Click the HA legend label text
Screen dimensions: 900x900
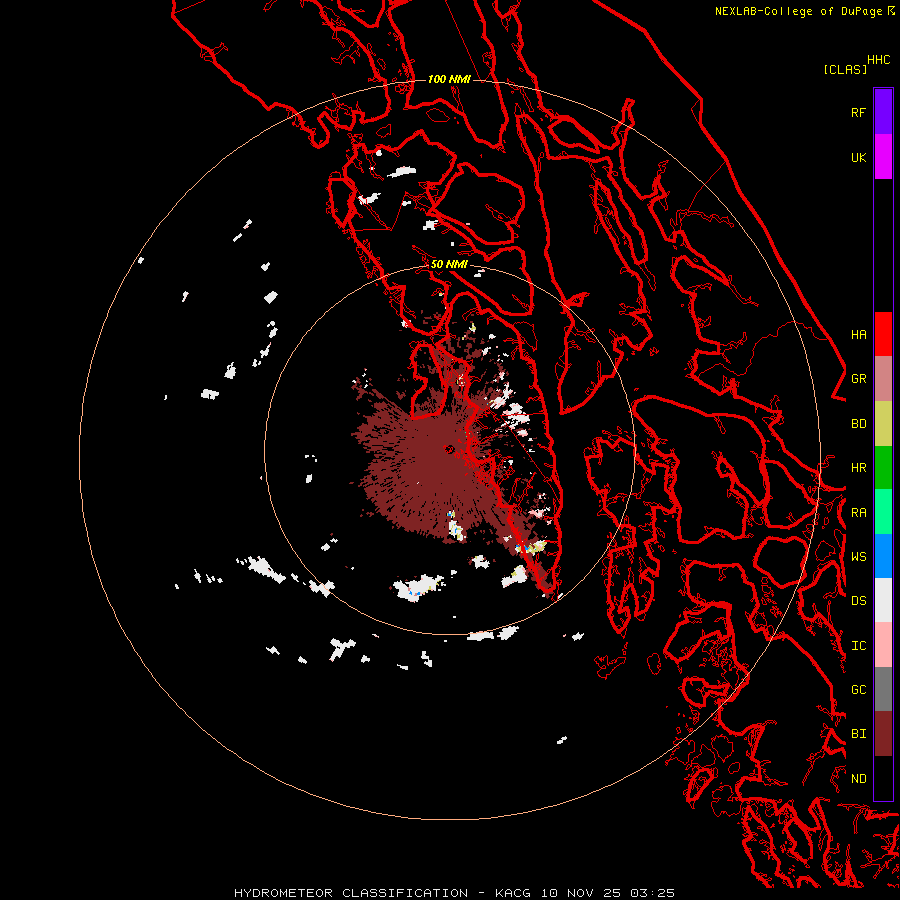(x=859, y=335)
